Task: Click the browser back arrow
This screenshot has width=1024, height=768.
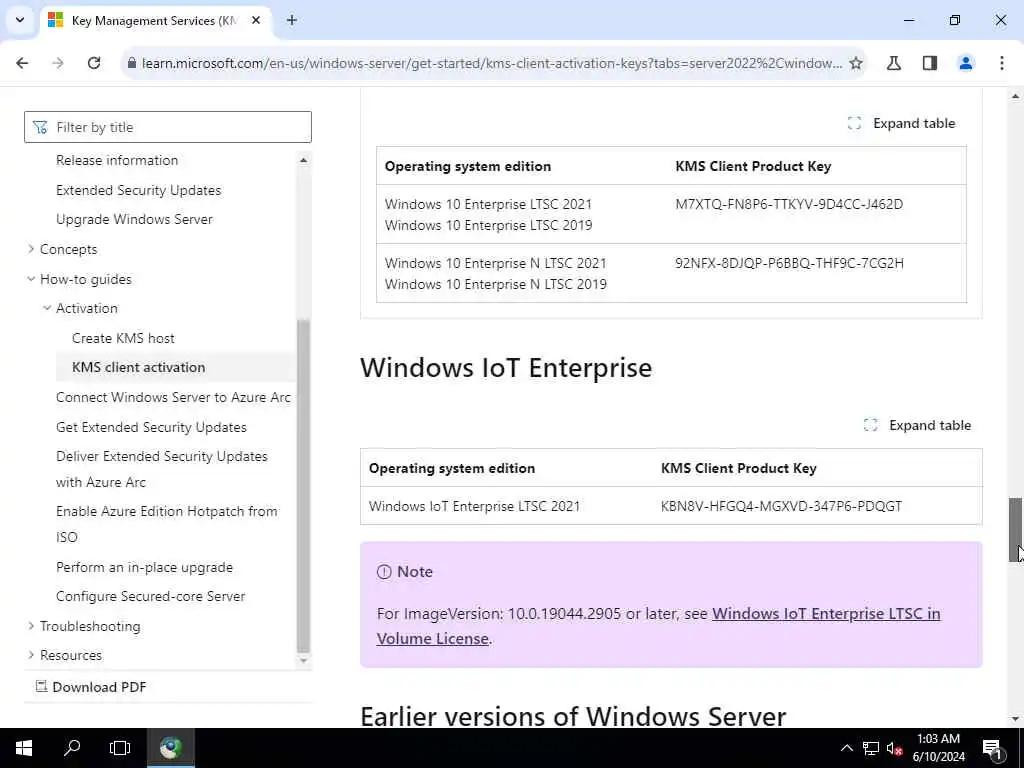Action: [x=22, y=63]
